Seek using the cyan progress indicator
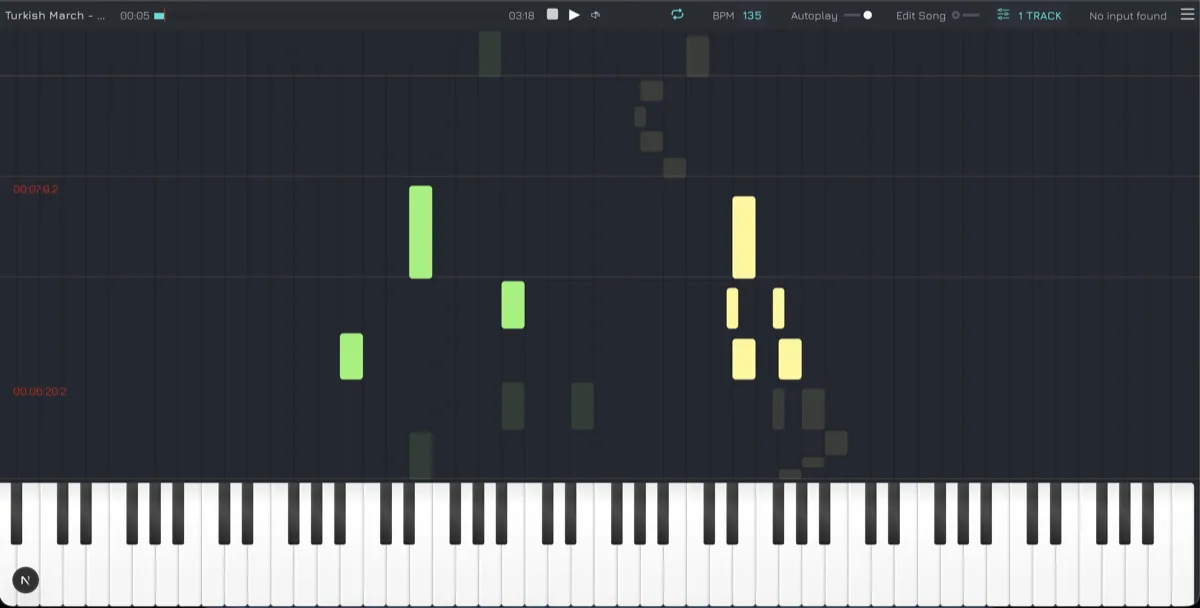Image resolution: width=1200 pixels, height=608 pixels. 159,16
